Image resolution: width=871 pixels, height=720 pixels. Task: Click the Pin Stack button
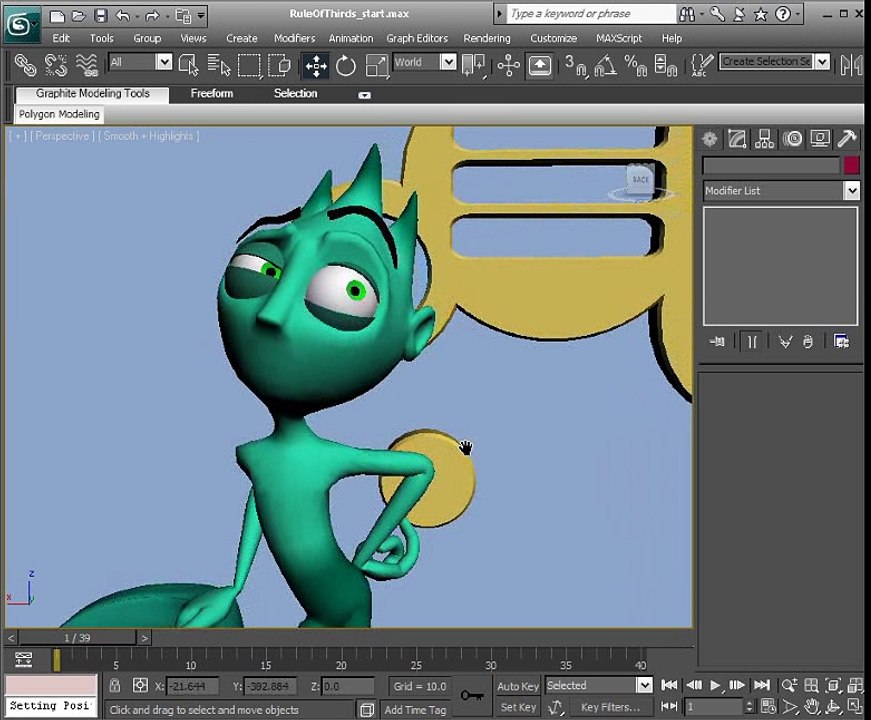(717, 341)
